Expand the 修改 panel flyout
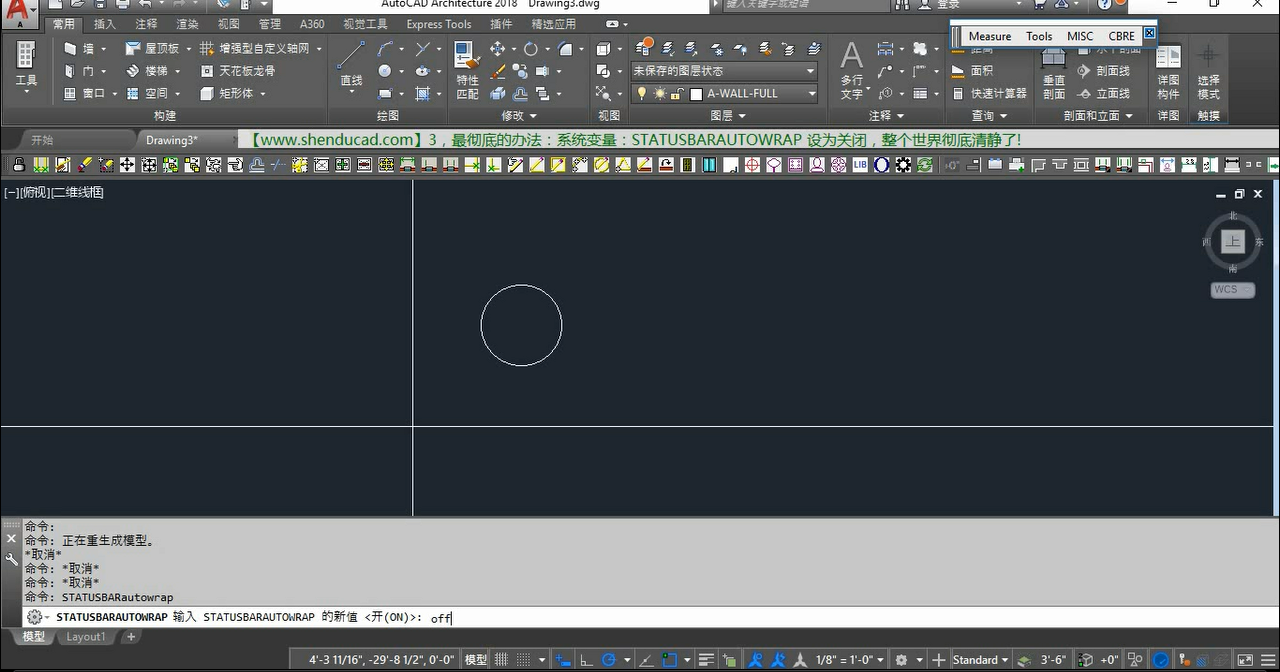This screenshot has width=1280, height=672. click(518, 116)
